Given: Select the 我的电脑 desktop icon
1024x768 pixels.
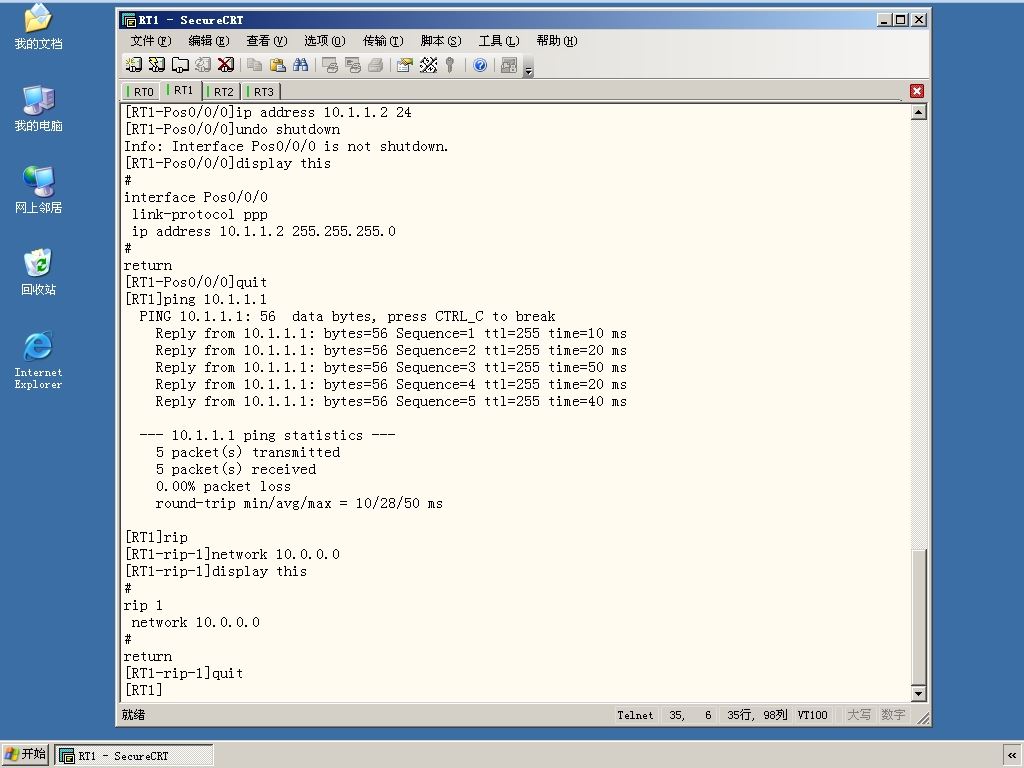Looking at the screenshot, I should click(x=39, y=108).
